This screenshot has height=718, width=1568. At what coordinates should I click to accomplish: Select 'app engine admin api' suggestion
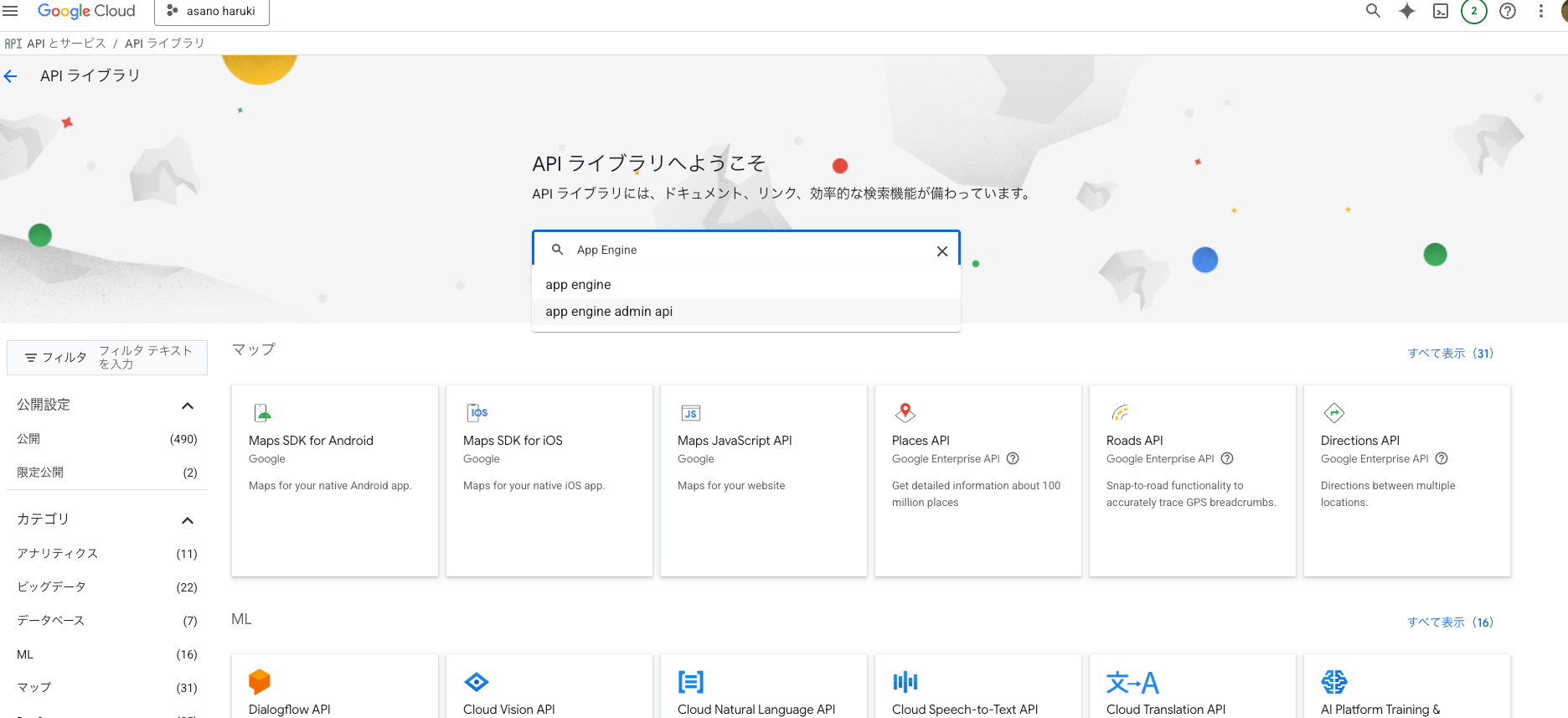(746, 312)
